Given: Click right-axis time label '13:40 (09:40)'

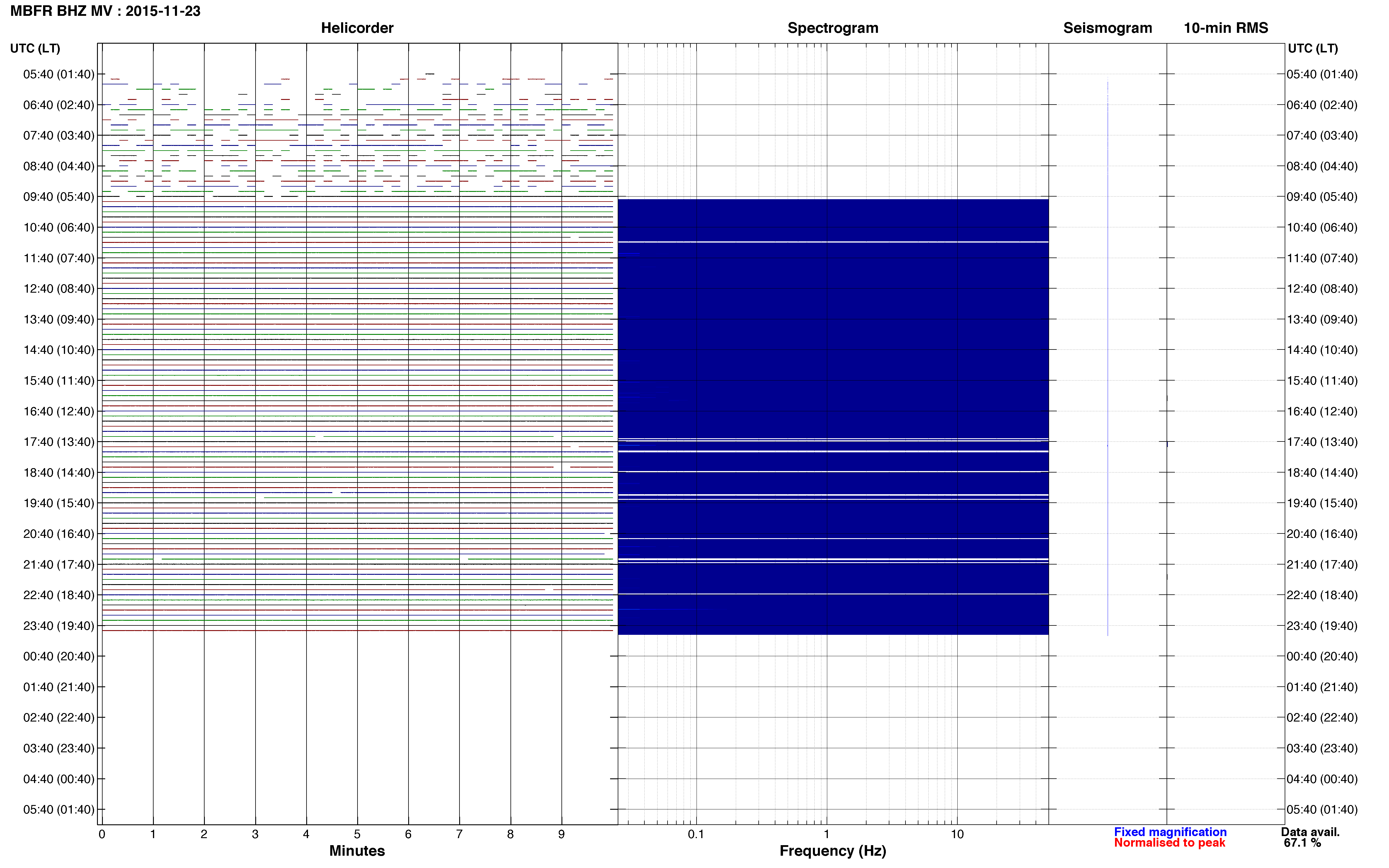Looking at the screenshot, I should (1322, 319).
